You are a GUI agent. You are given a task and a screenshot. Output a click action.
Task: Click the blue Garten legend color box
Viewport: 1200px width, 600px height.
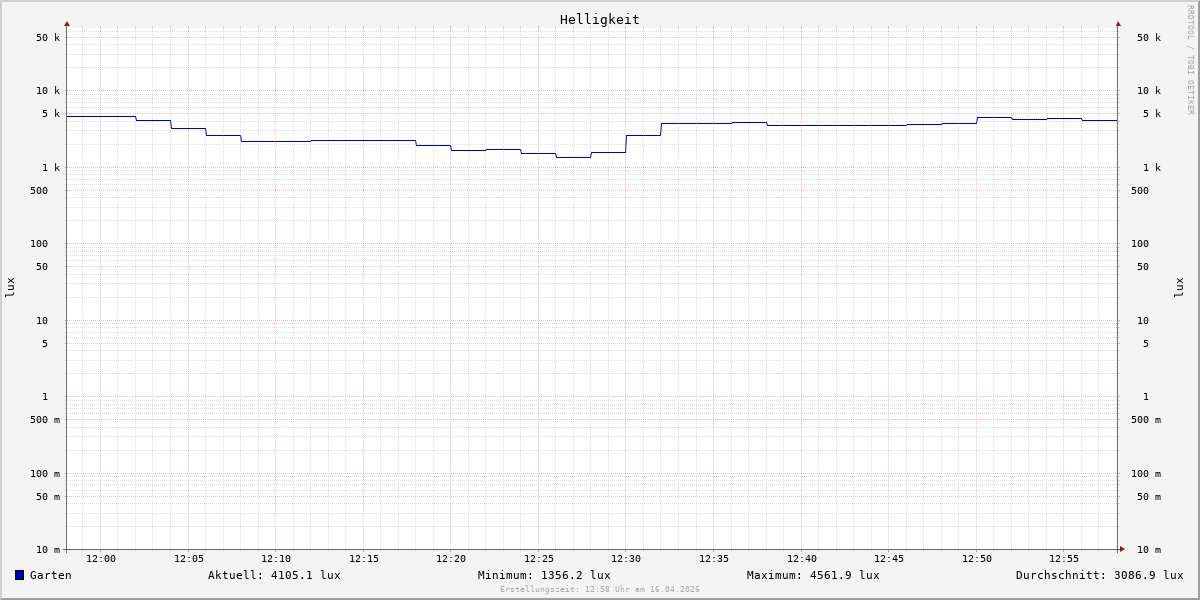click(19, 575)
